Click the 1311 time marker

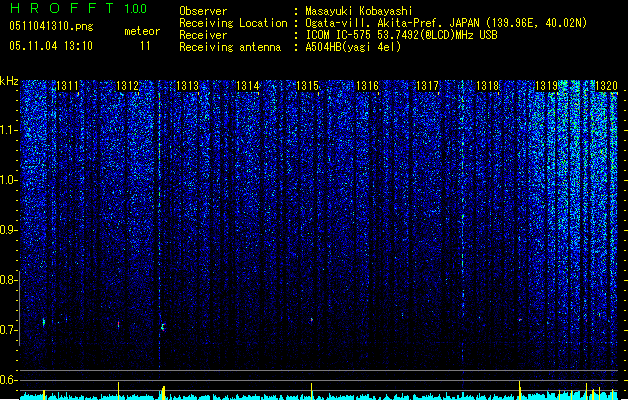tap(67, 86)
